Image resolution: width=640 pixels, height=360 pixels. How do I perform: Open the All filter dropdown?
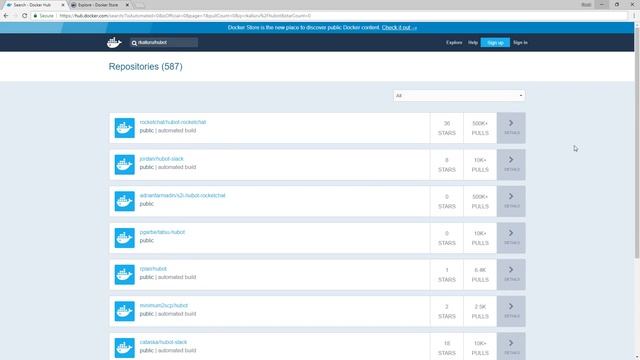coord(459,96)
